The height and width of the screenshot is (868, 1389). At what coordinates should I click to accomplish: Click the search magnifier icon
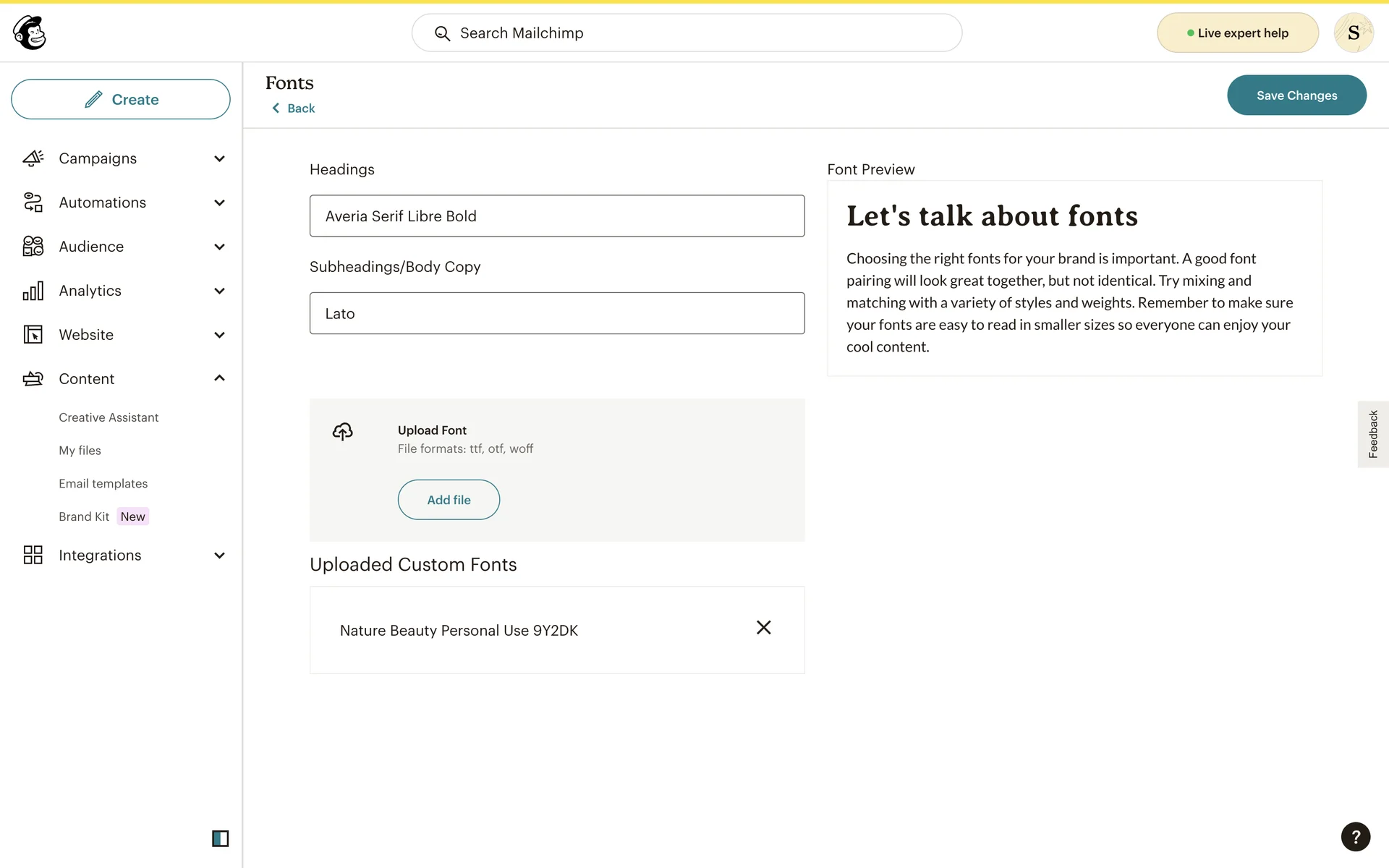[x=442, y=33]
